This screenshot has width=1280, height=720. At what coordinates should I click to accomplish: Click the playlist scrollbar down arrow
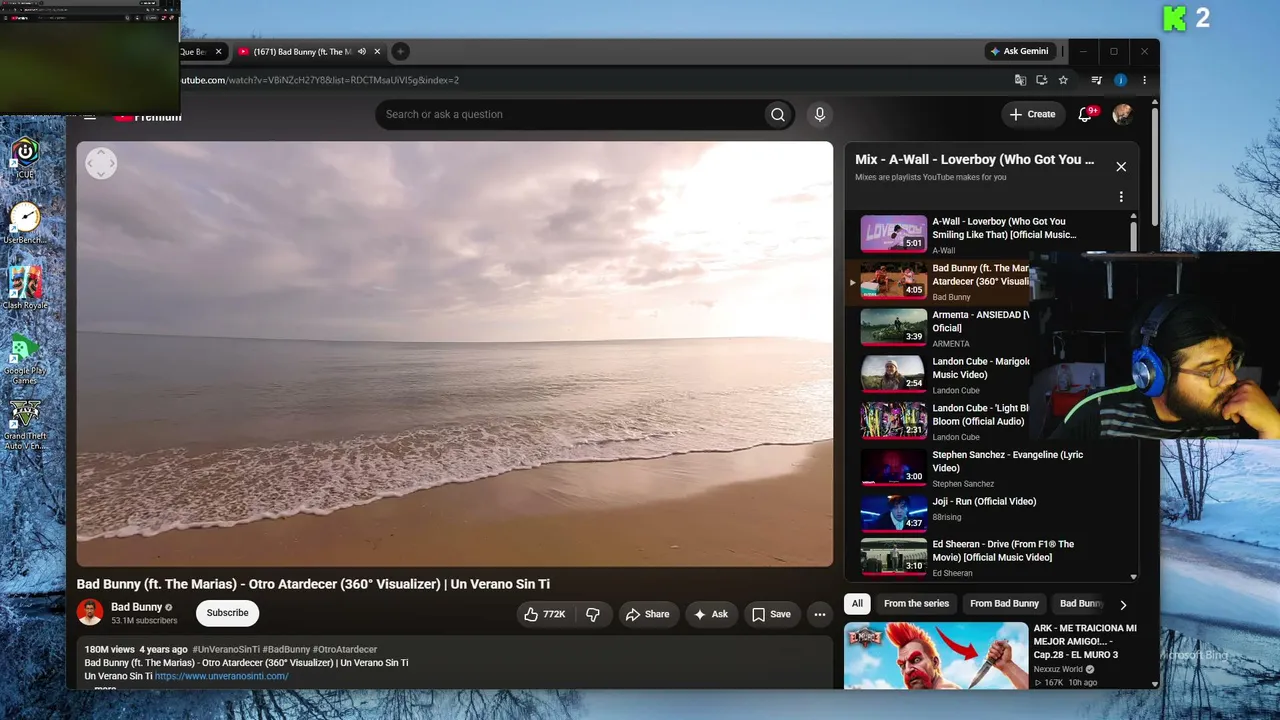(1133, 577)
